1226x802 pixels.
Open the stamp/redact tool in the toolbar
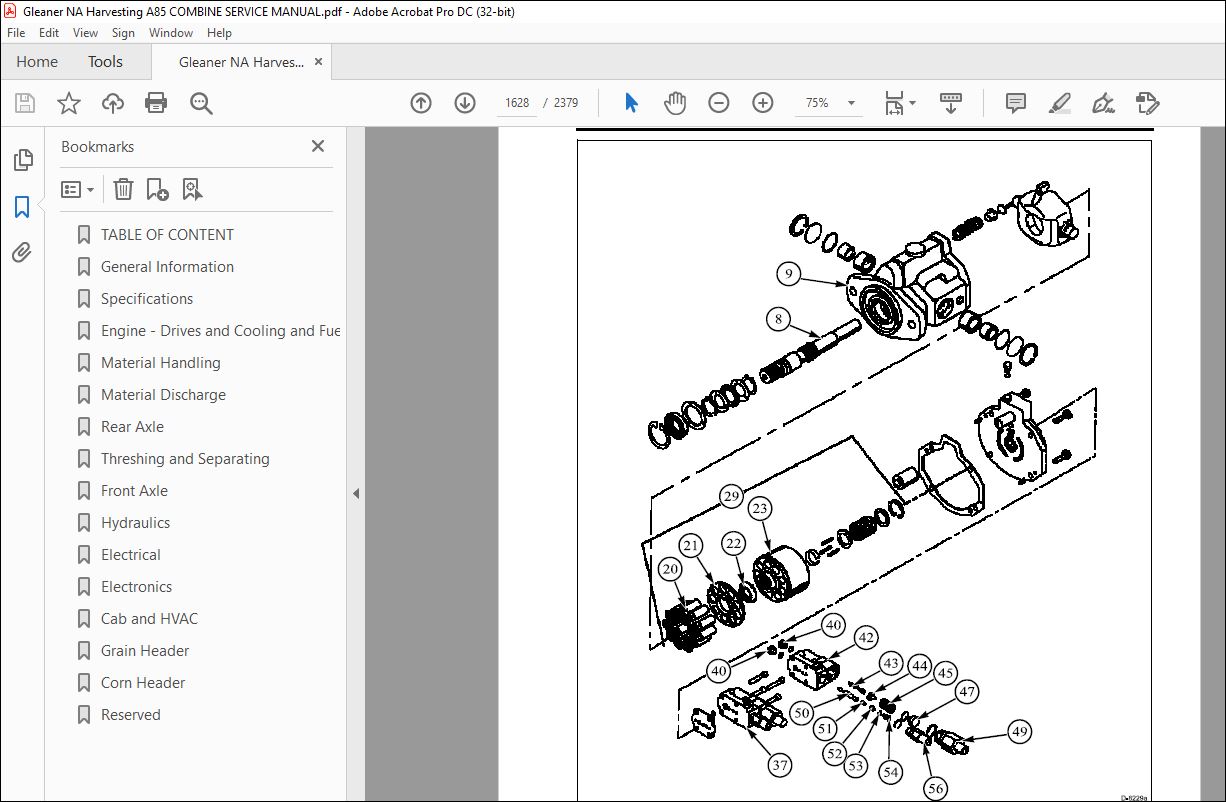[1147, 103]
